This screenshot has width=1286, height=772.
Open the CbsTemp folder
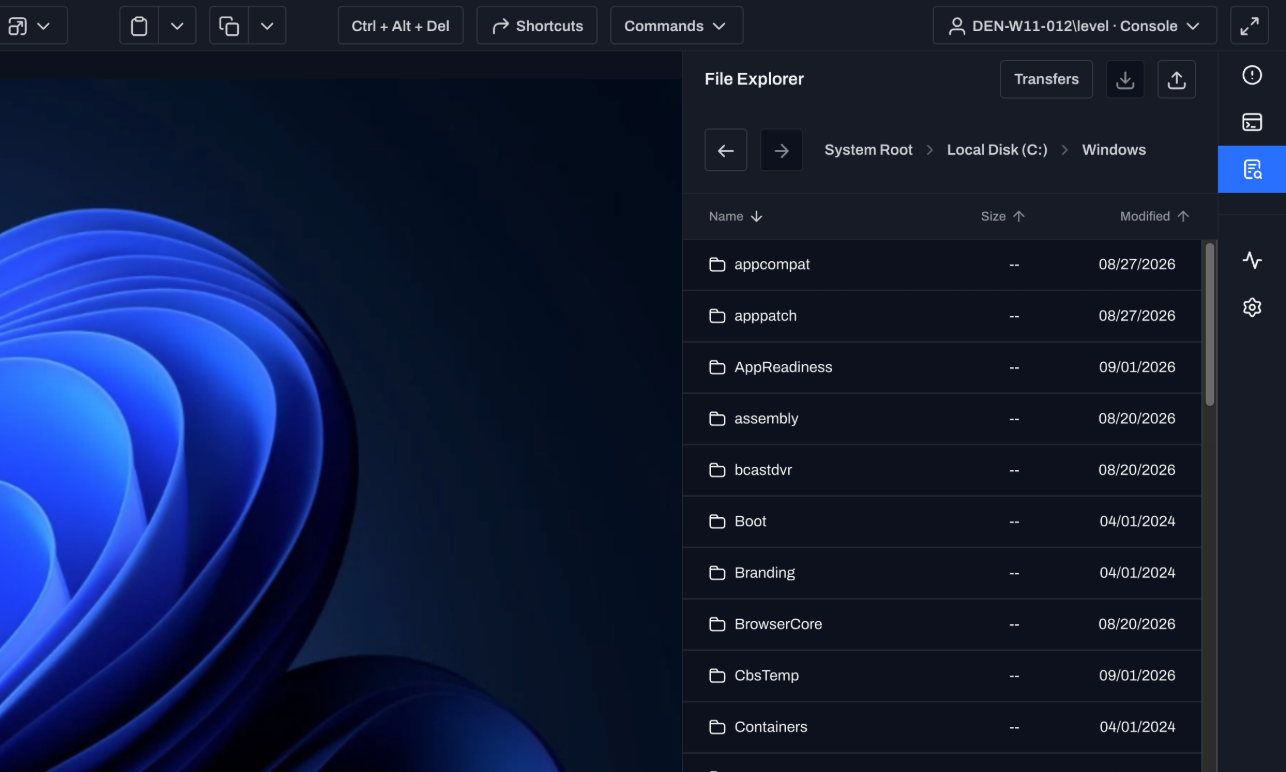coord(942,676)
